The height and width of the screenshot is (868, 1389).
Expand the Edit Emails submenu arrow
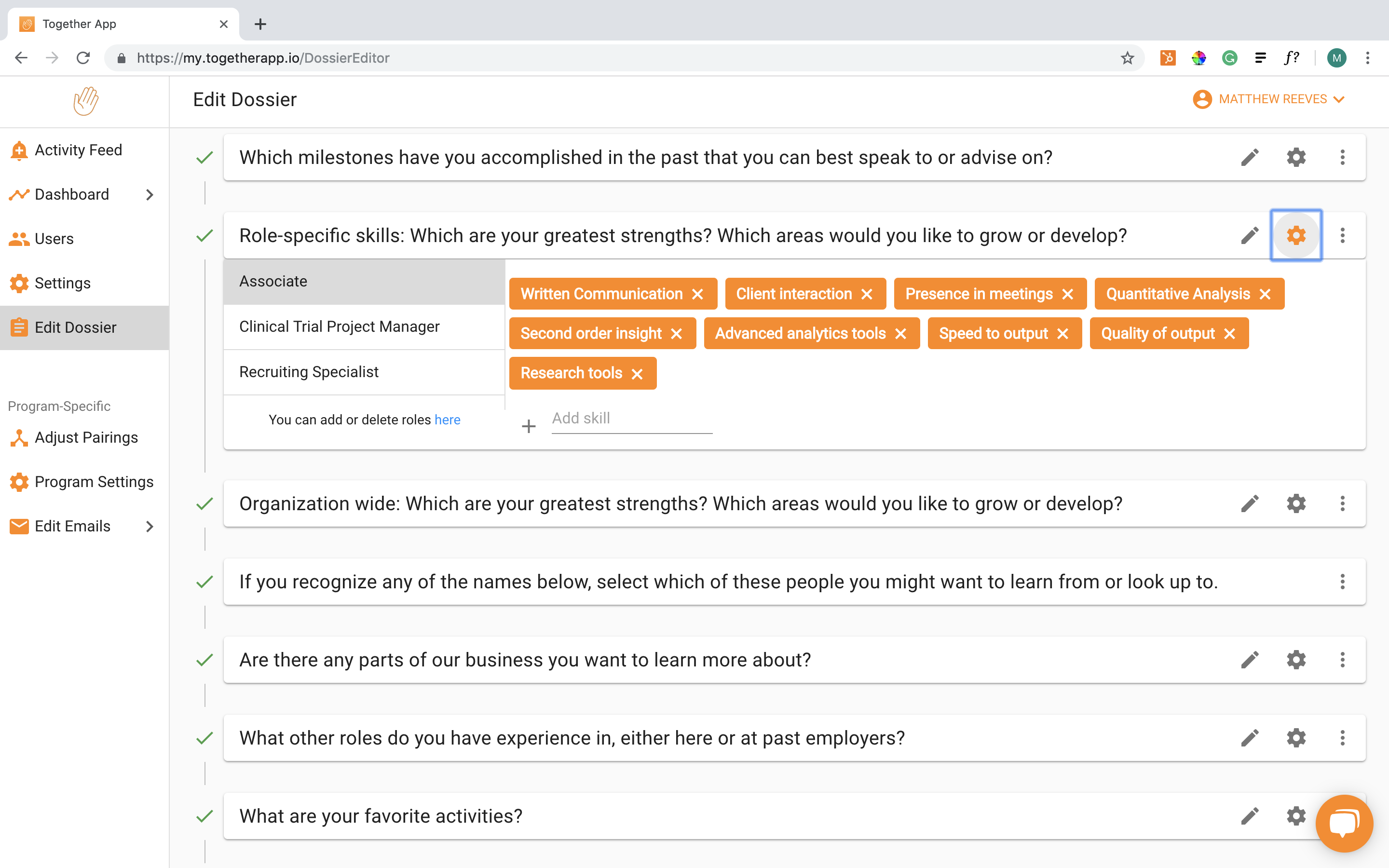150,526
